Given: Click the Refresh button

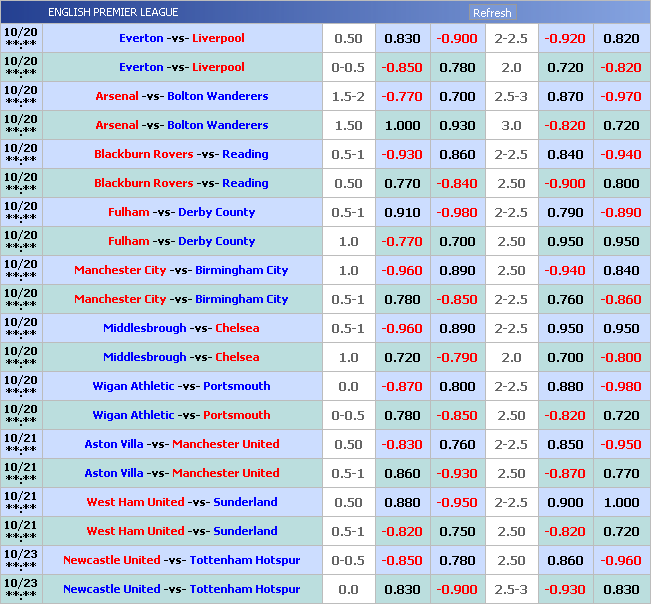Looking at the screenshot, I should click(492, 13).
